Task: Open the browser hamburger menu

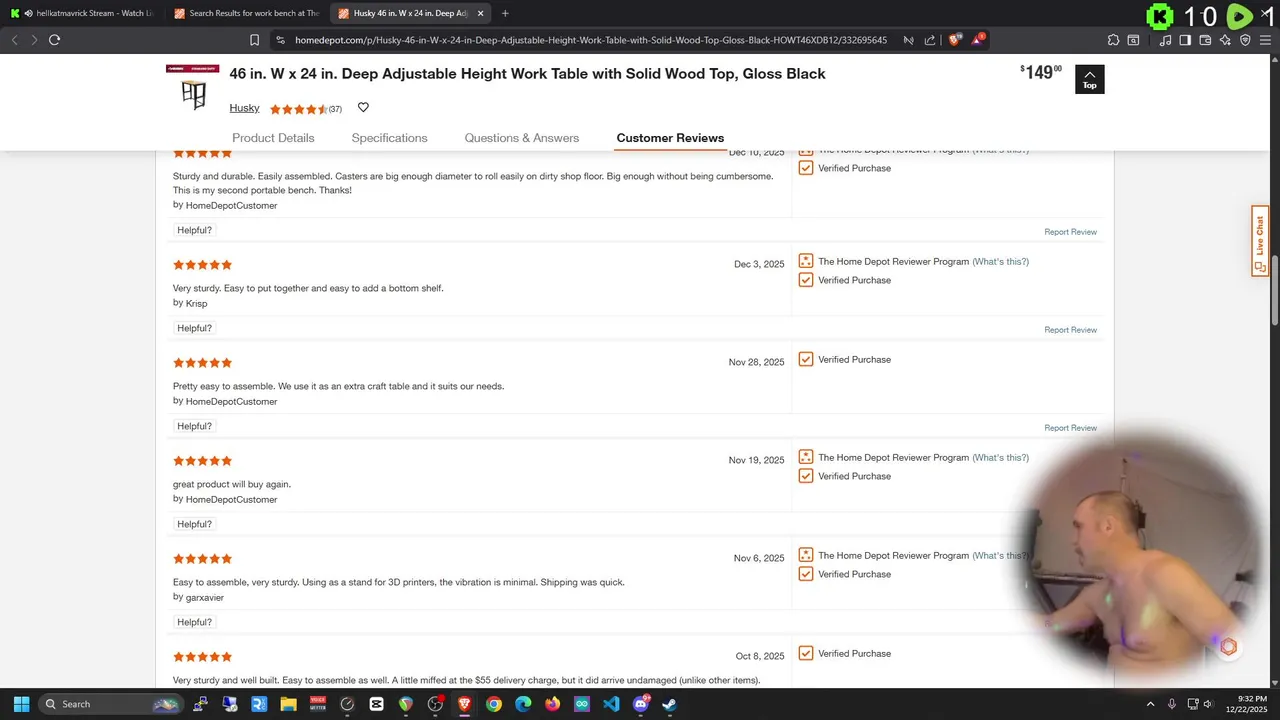Action: [x=1265, y=40]
